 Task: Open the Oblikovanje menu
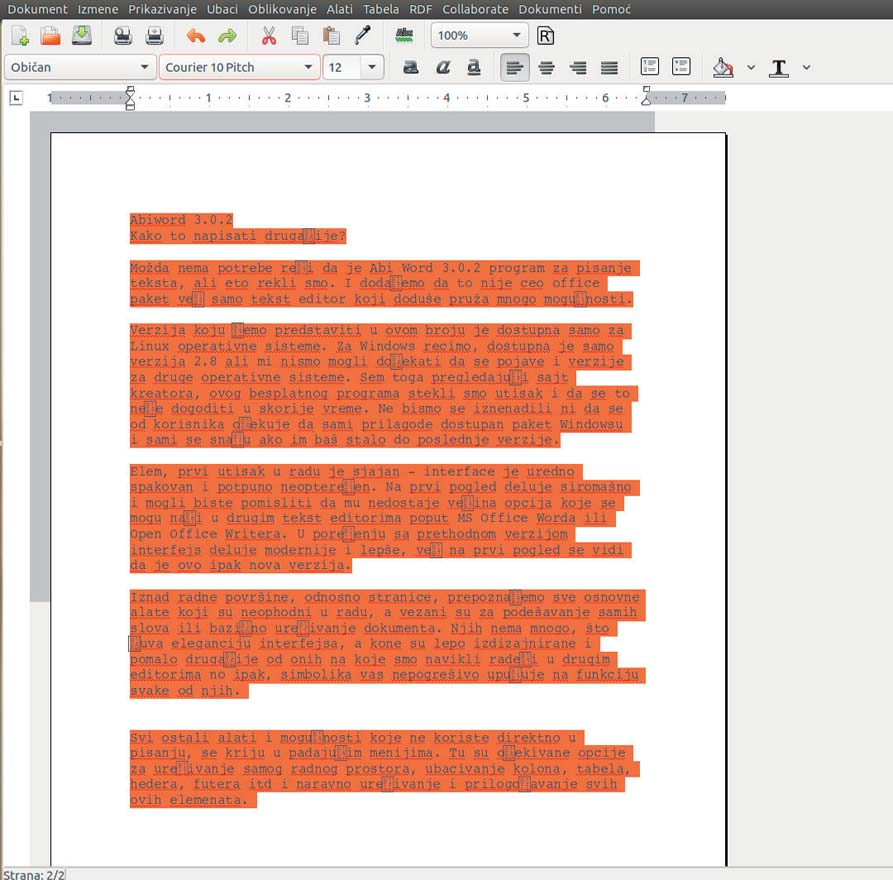[282, 9]
